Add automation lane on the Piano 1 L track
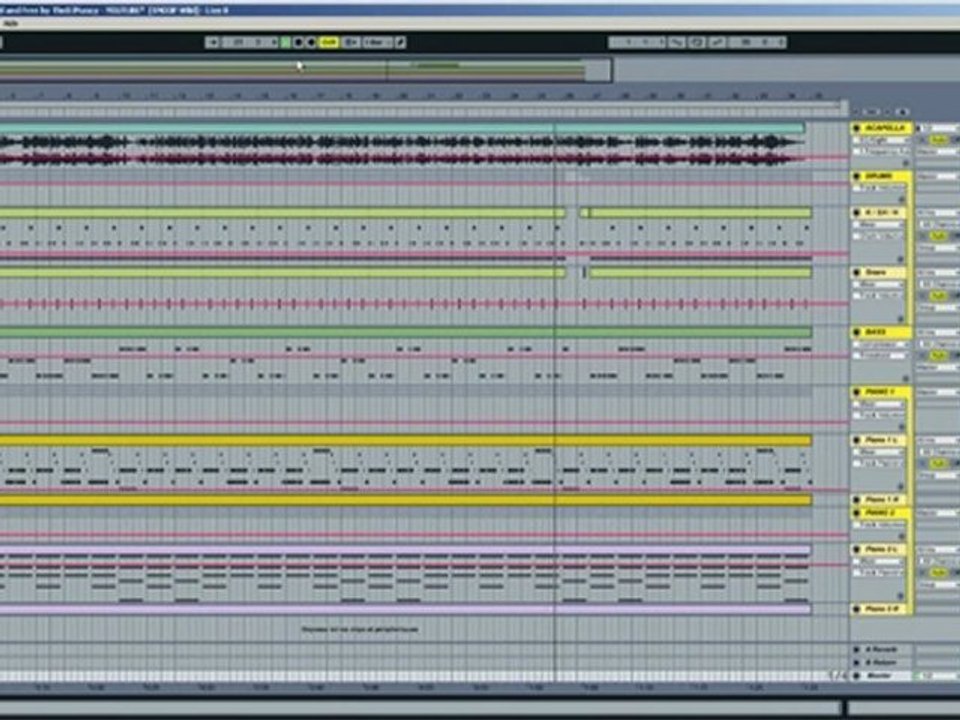960x720 pixels. (901, 486)
